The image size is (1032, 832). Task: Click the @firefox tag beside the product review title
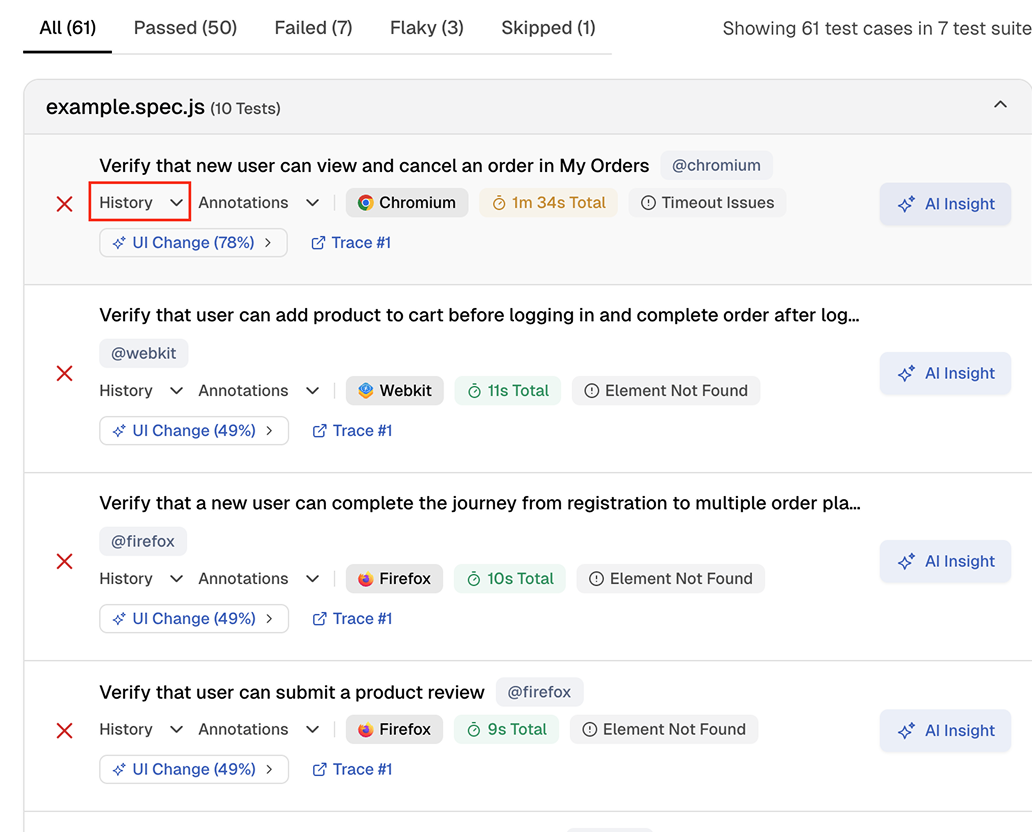tap(539, 692)
